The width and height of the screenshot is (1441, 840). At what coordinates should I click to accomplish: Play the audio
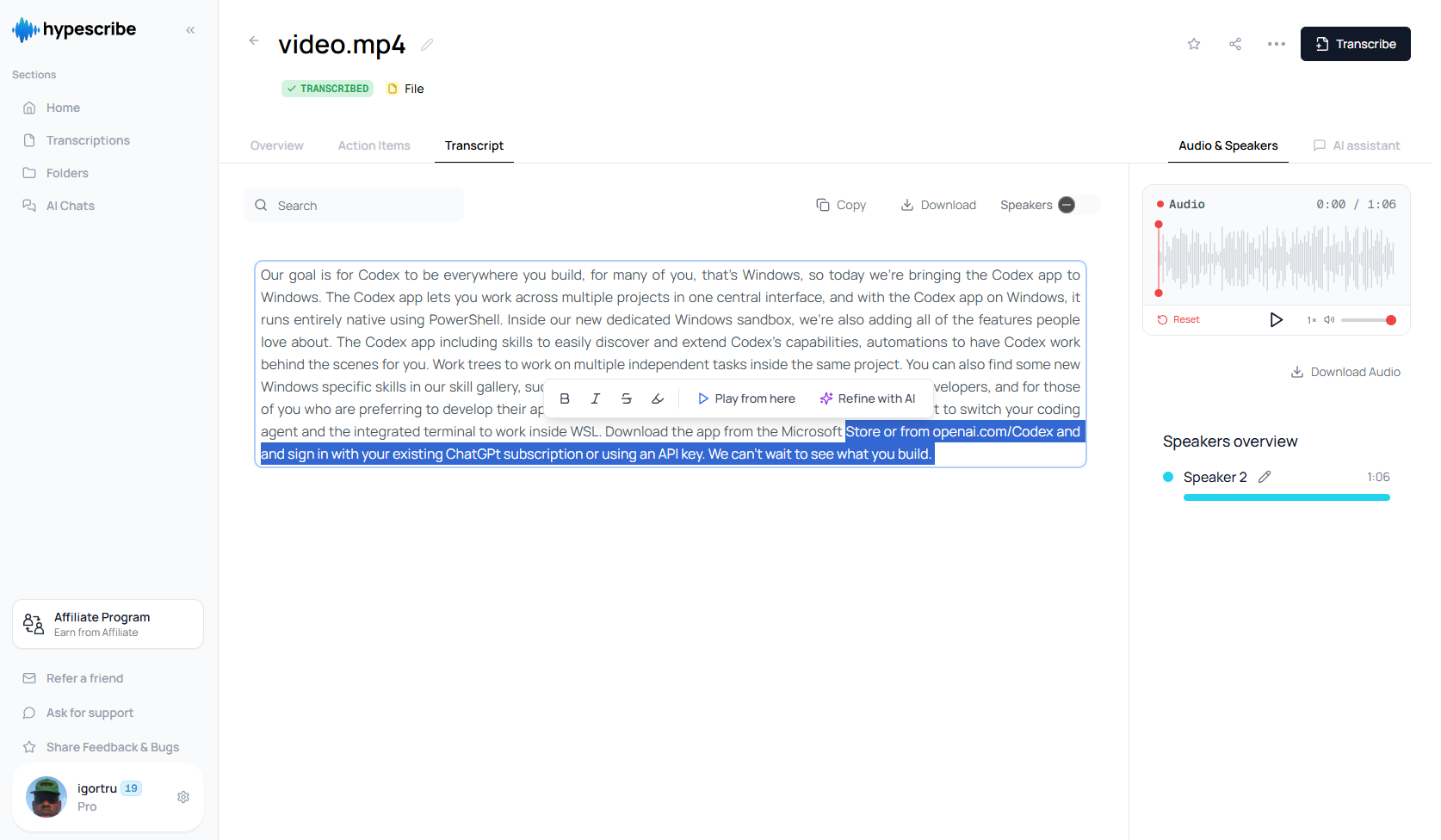(1276, 319)
